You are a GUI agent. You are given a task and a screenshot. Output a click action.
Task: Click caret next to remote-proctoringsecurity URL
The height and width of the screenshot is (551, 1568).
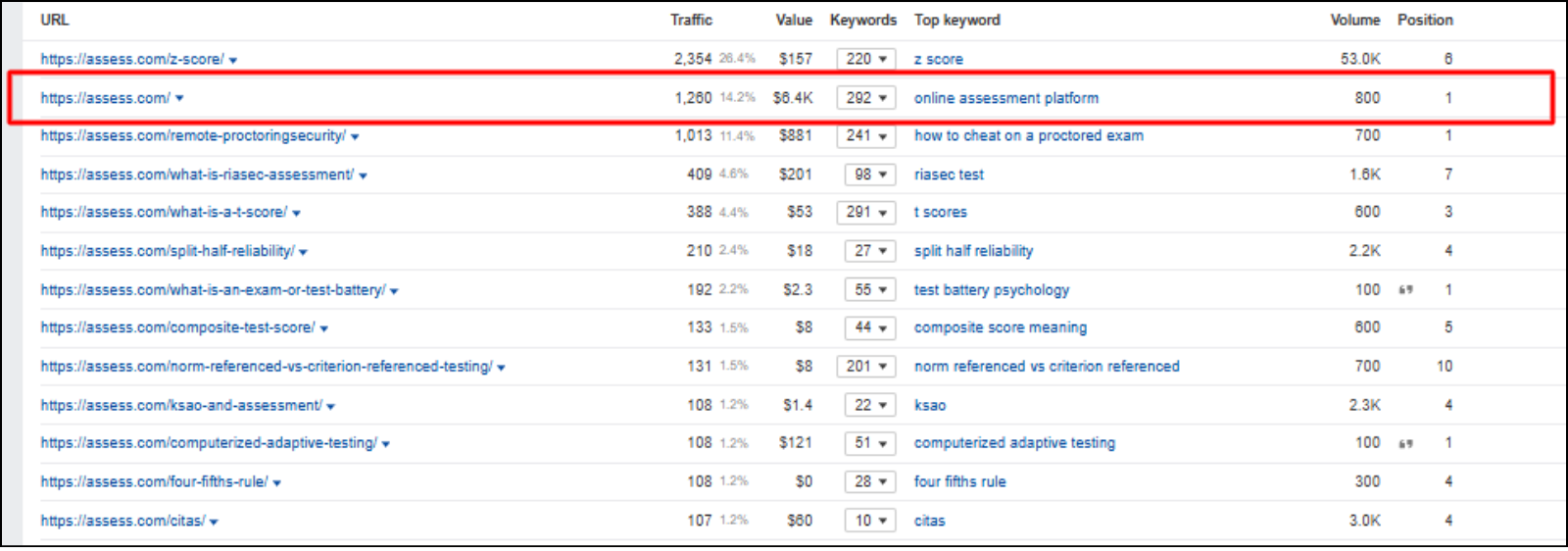(355, 137)
